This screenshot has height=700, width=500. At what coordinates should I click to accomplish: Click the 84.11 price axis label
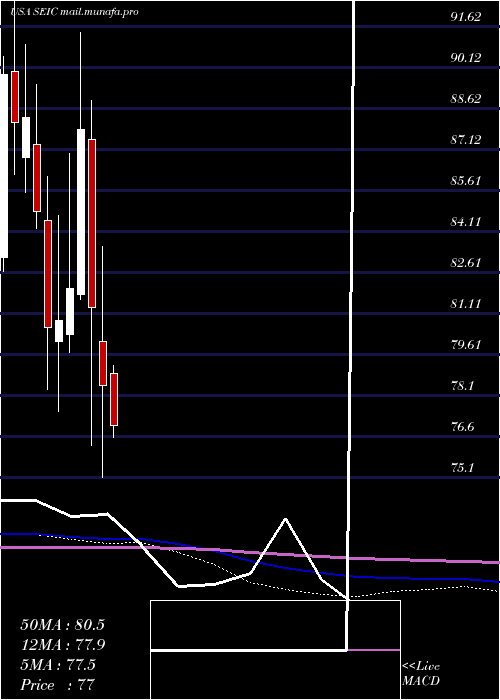pyautogui.click(x=466, y=222)
